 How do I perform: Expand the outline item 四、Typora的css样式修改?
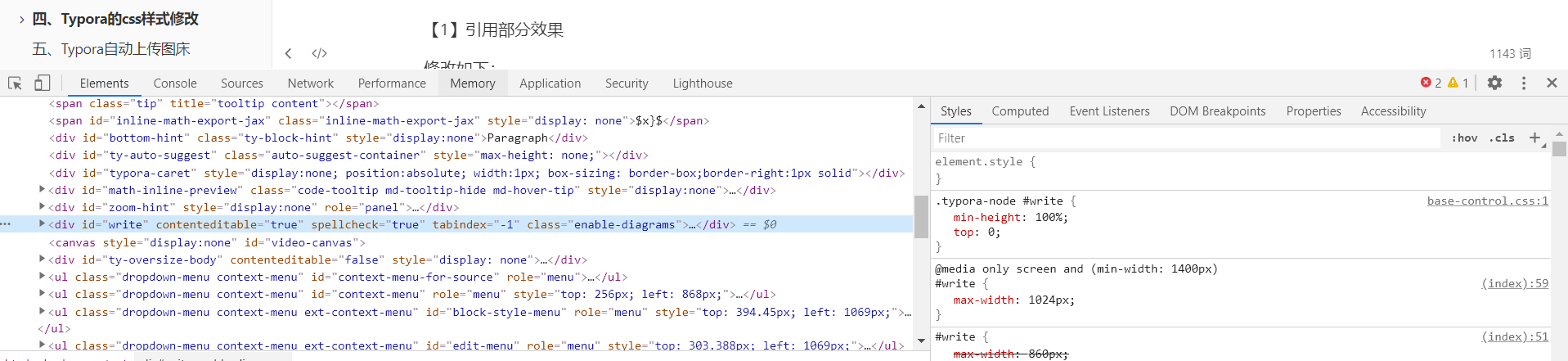point(21,20)
